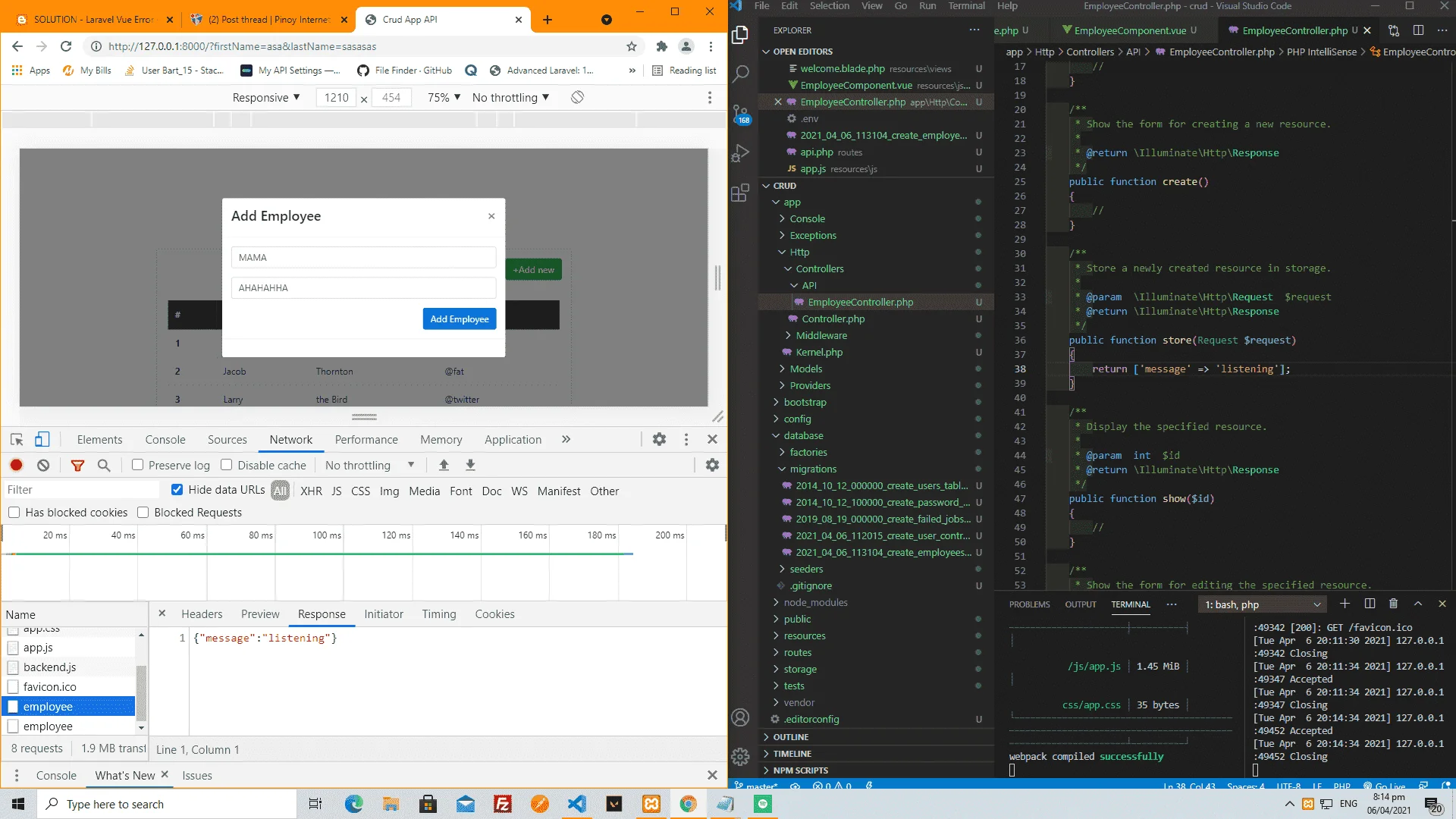Image resolution: width=1456 pixels, height=819 pixels.
Task: Check Has blocked cookies
Action: 14,513
